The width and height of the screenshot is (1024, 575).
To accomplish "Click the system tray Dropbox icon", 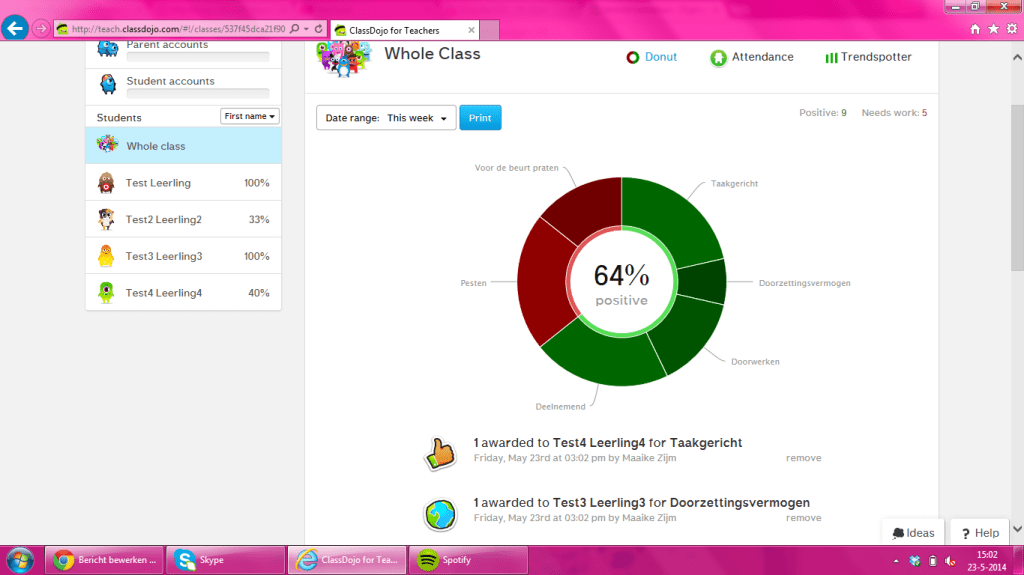I will (914, 561).
